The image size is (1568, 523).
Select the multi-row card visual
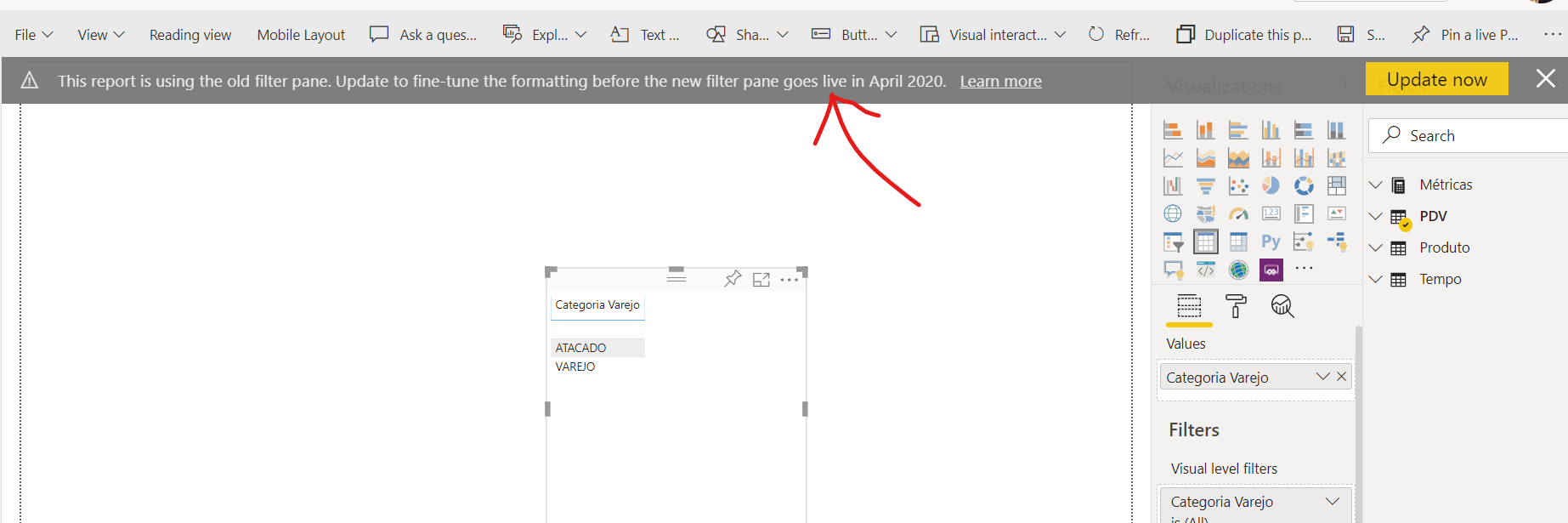coord(1304,213)
